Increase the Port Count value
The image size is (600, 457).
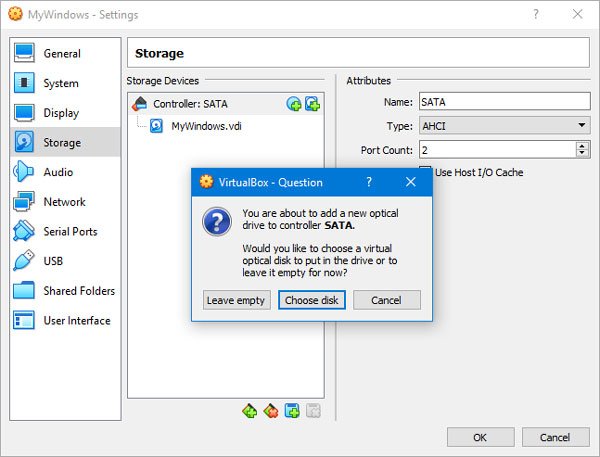(x=582, y=145)
